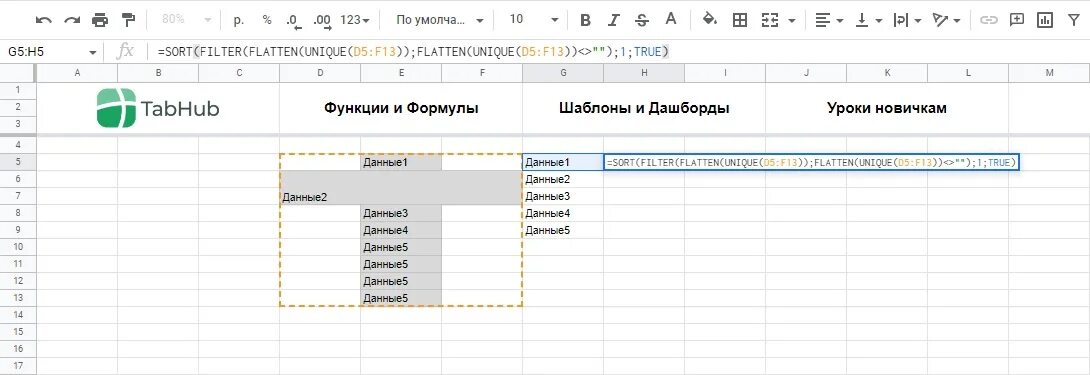Viewport: 1090px width, 375px height.
Task: Insert a chart
Action: click(1045, 19)
